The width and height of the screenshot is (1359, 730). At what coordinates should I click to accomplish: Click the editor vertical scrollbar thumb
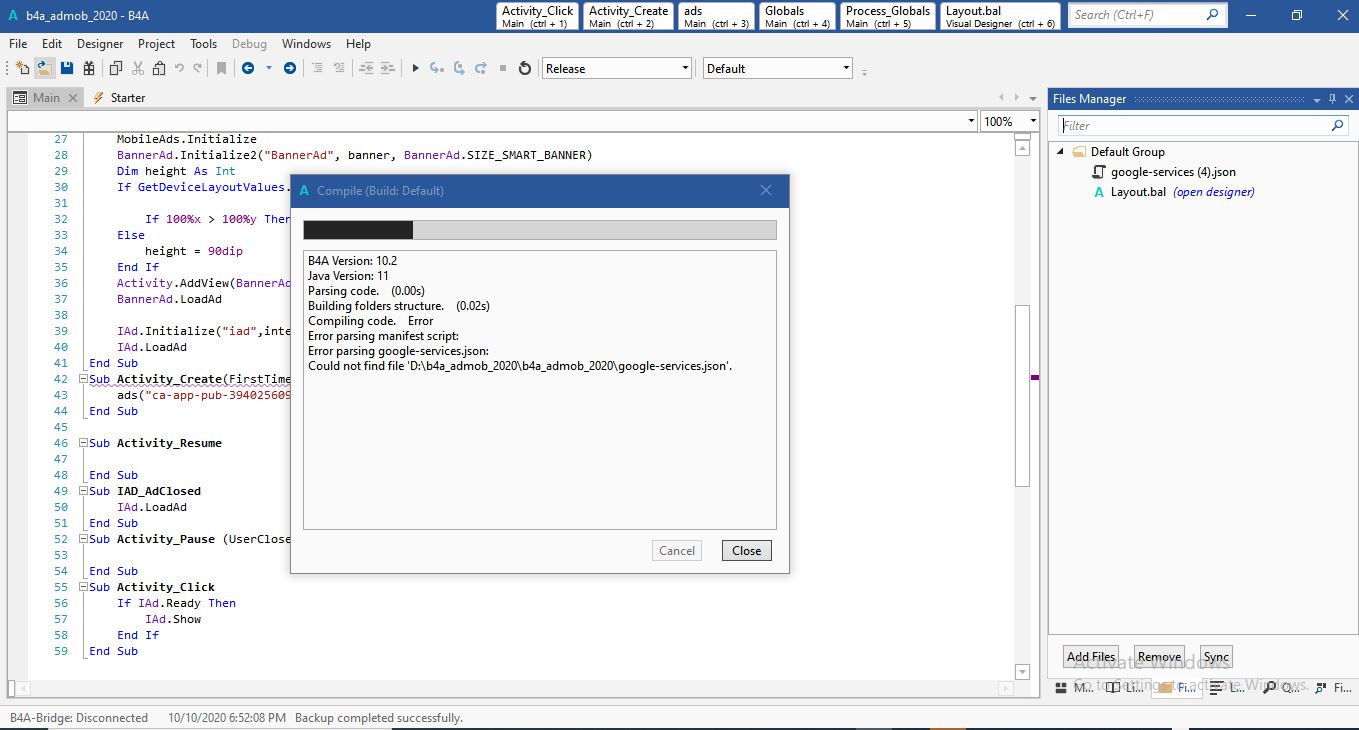point(1022,396)
